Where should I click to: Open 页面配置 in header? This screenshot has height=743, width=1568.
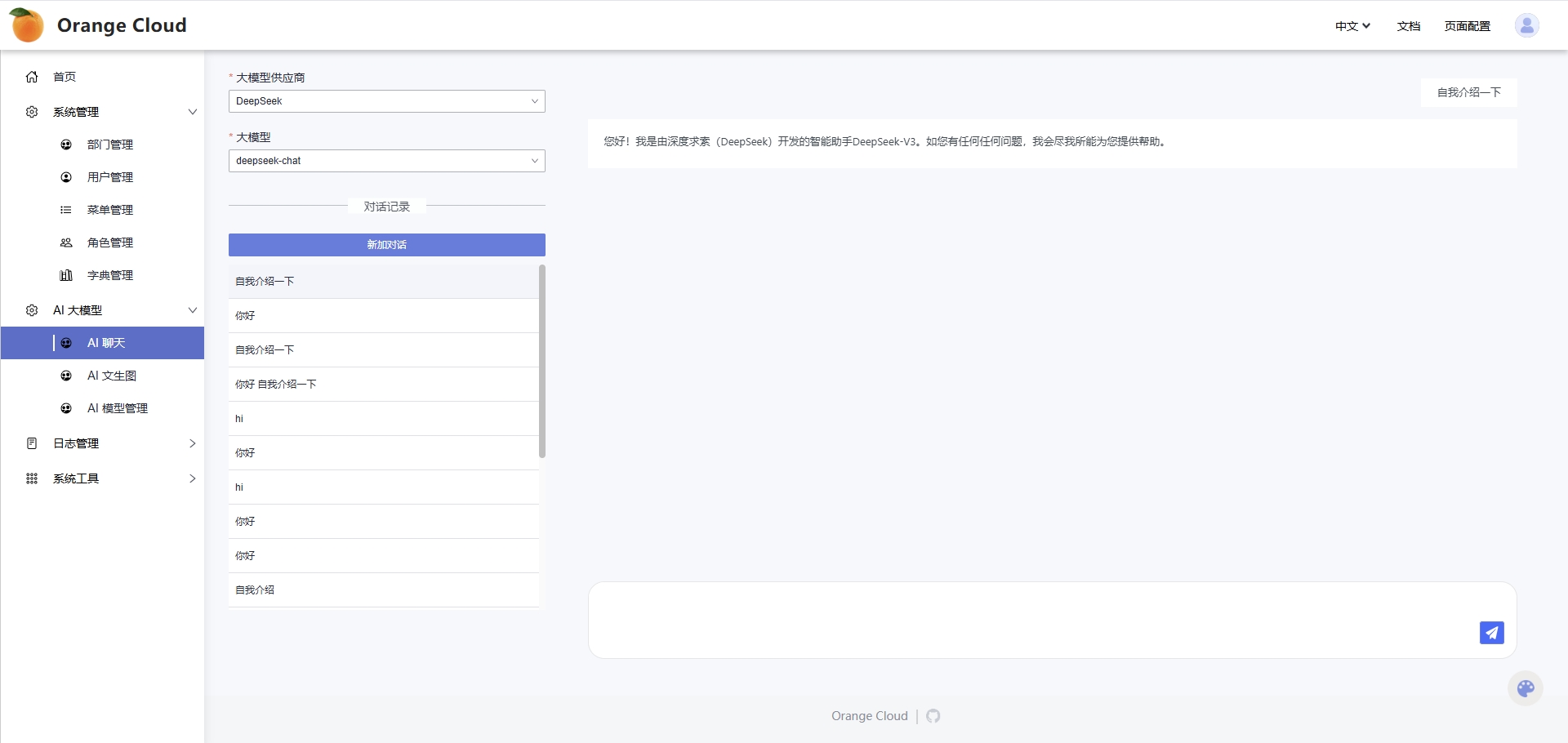coord(1468,26)
